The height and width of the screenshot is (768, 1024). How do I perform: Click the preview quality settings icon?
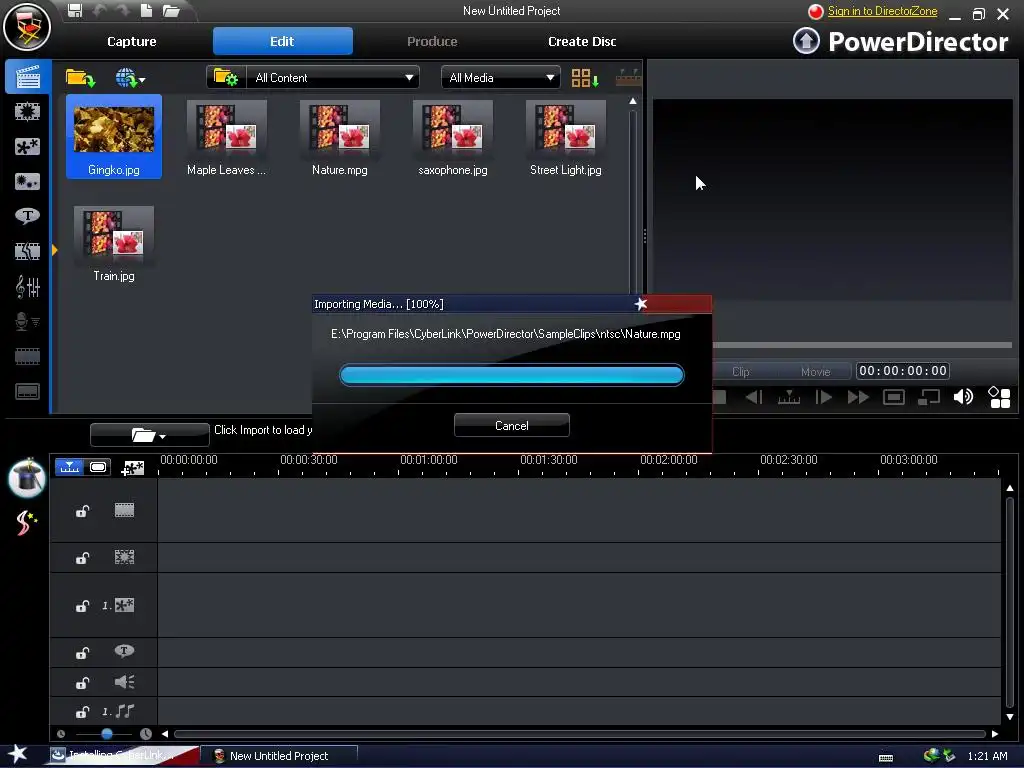click(x=999, y=397)
